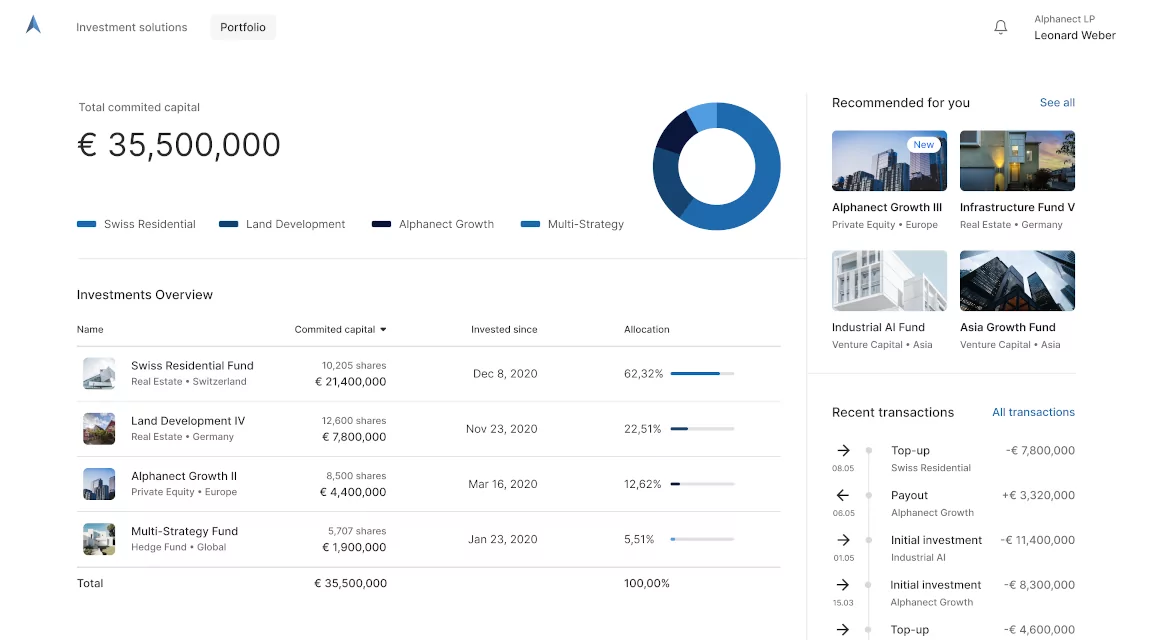Click the Allocation column header

(x=647, y=330)
